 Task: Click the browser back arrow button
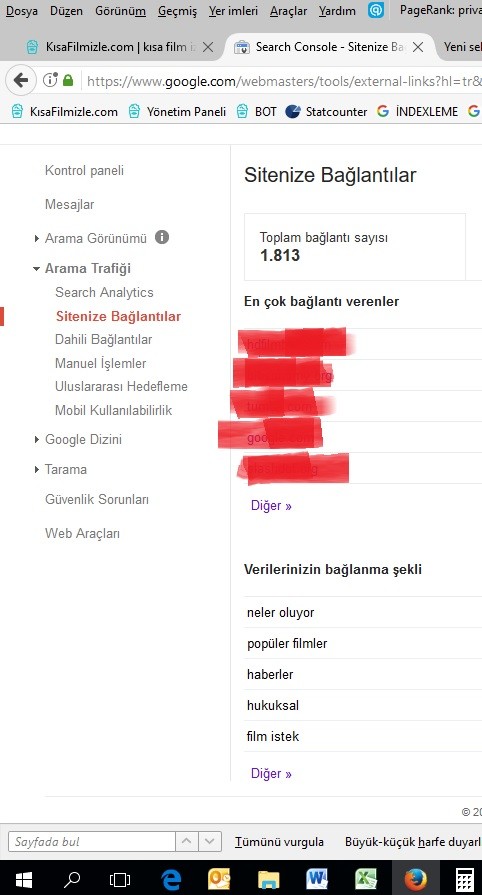click(21, 80)
